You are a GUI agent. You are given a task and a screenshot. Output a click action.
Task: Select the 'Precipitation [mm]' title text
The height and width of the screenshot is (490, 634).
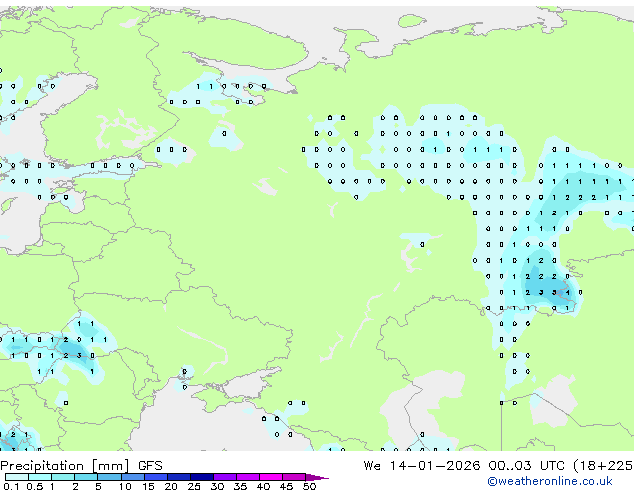(x=65, y=466)
